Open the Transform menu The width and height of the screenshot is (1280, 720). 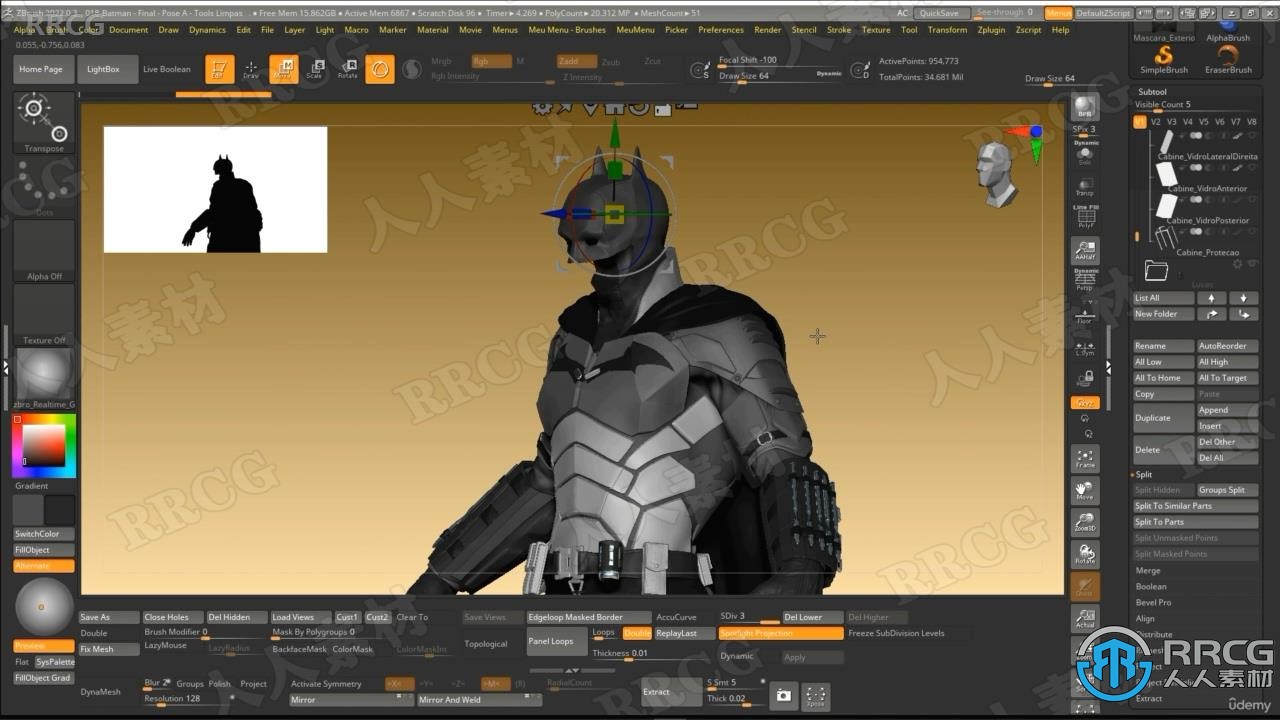click(947, 30)
